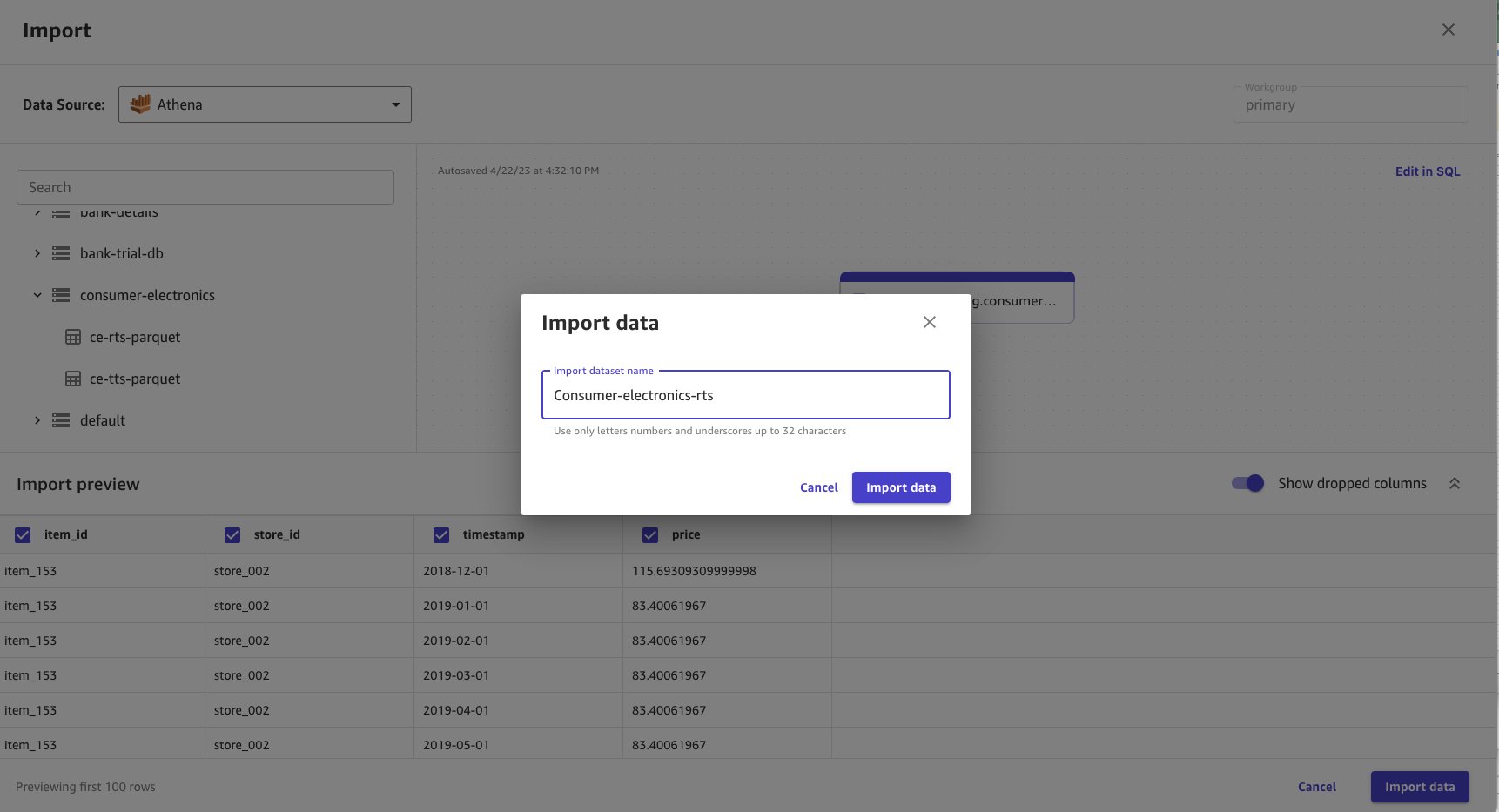Select the bank-trial-db tree item
The height and width of the screenshot is (812, 1499).
(122, 253)
